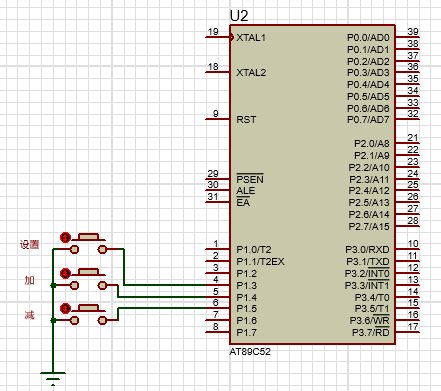The image size is (441, 391).
Task: Click the P1.3 pin label
Action: tap(247, 286)
